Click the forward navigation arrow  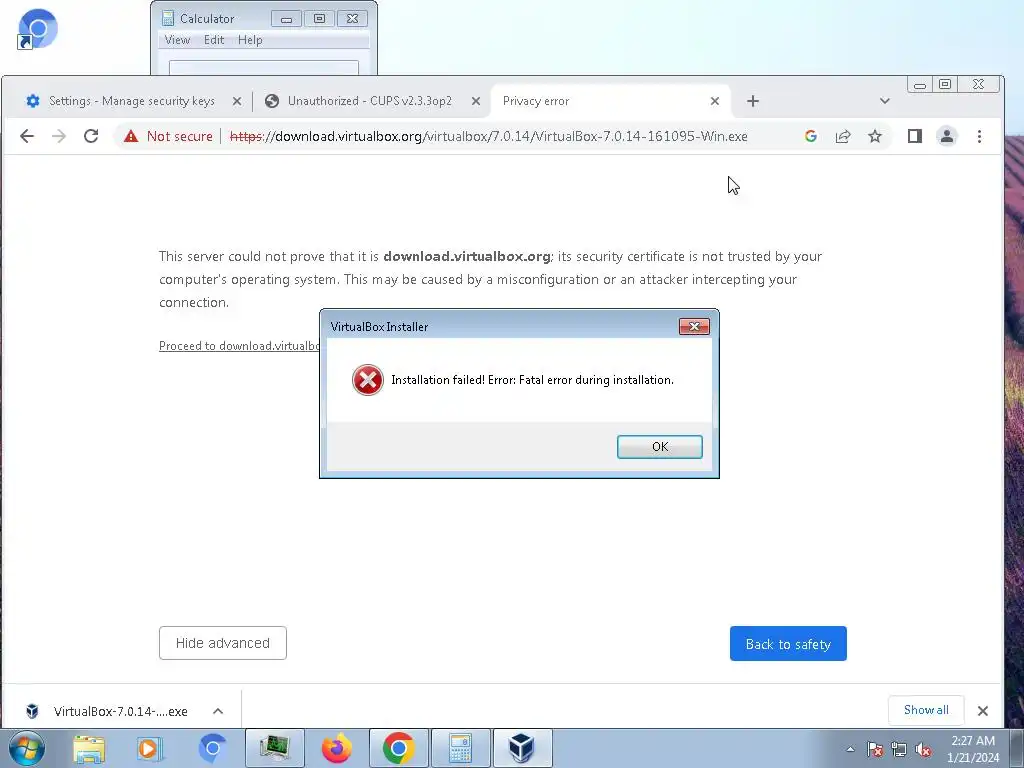pyautogui.click(x=59, y=136)
